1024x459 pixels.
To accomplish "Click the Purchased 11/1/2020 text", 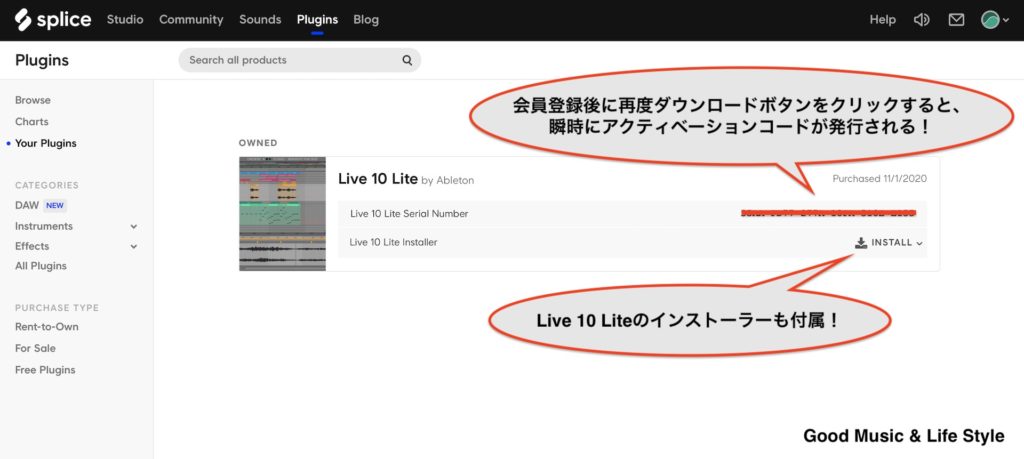I will click(879, 178).
